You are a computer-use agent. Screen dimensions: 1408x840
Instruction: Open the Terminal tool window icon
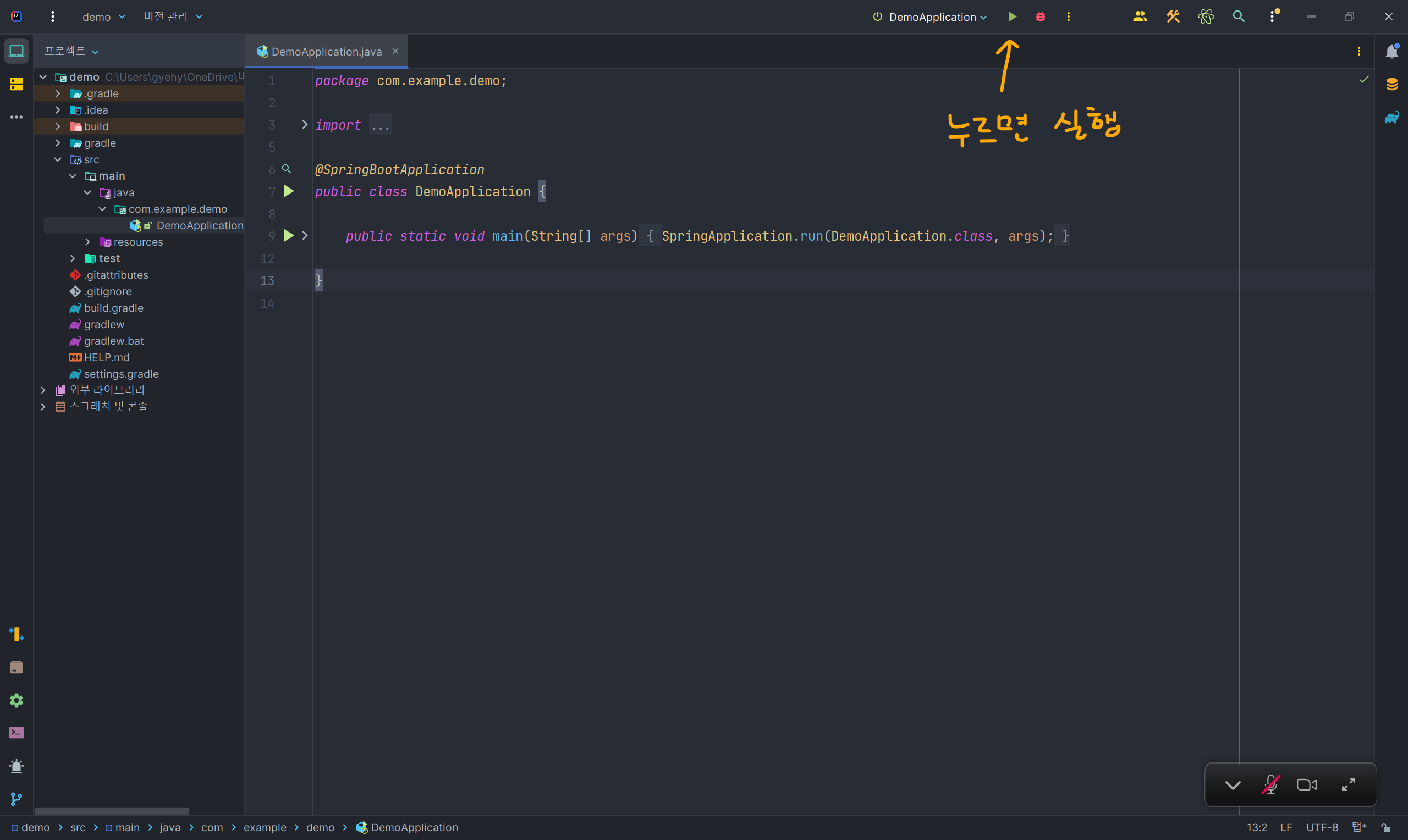tap(16, 733)
